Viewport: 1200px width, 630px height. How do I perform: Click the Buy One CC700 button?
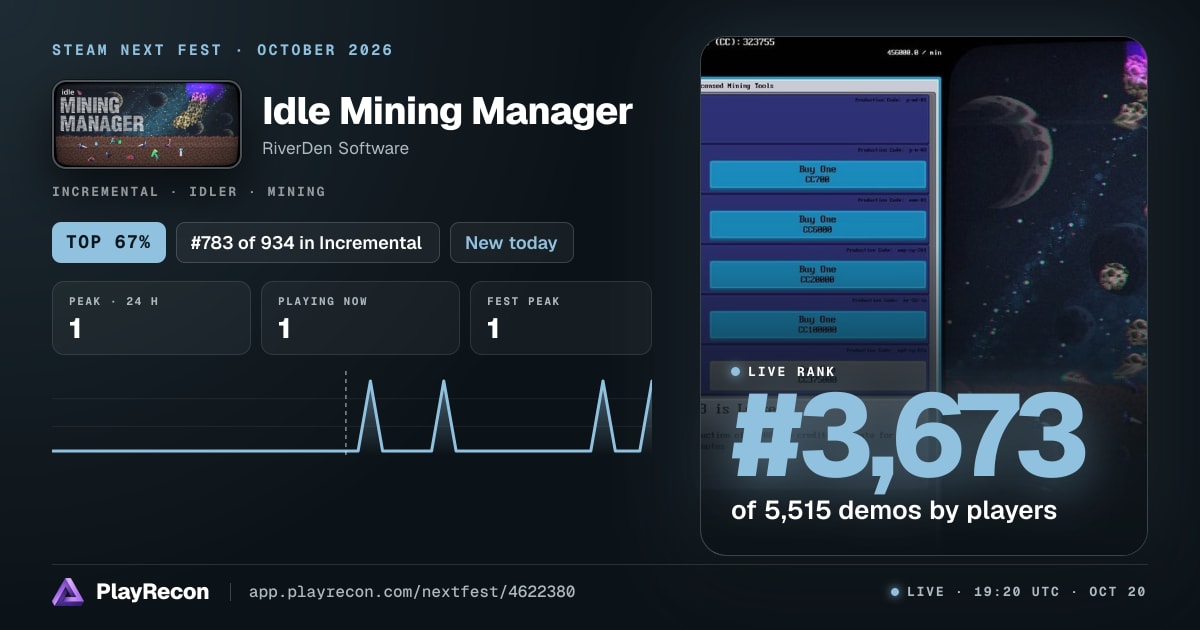click(817, 174)
